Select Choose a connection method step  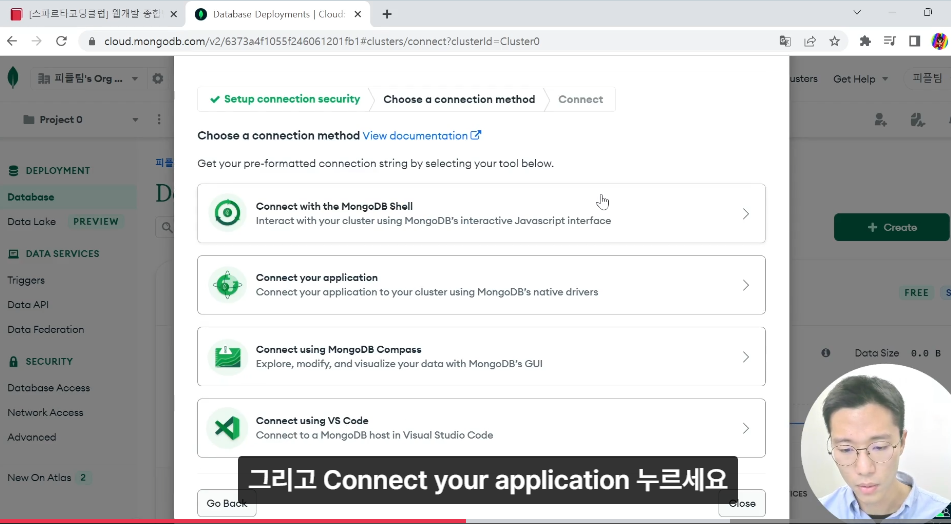[x=459, y=99]
